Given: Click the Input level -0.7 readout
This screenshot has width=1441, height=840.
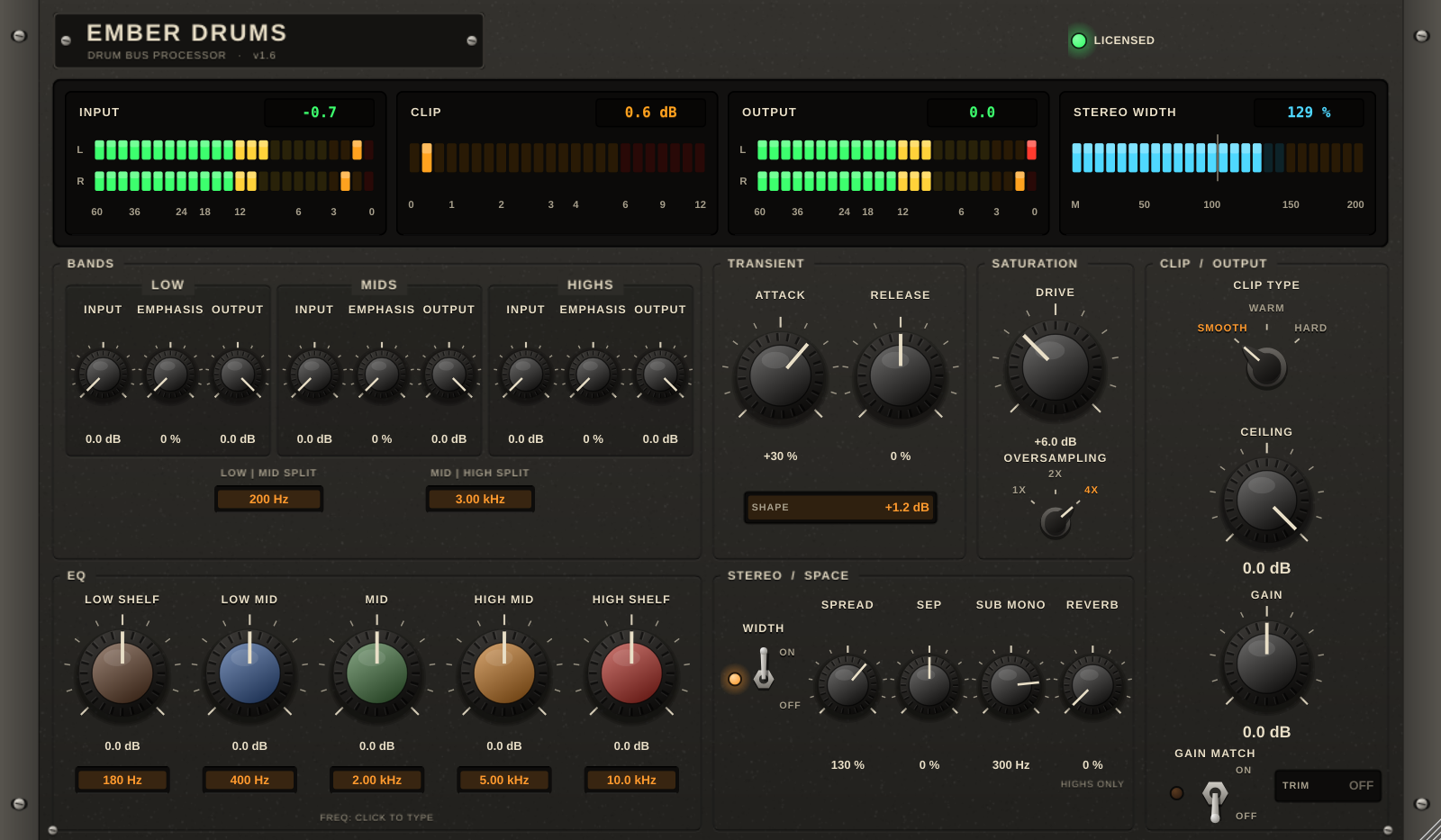Looking at the screenshot, I should (319, 113).
